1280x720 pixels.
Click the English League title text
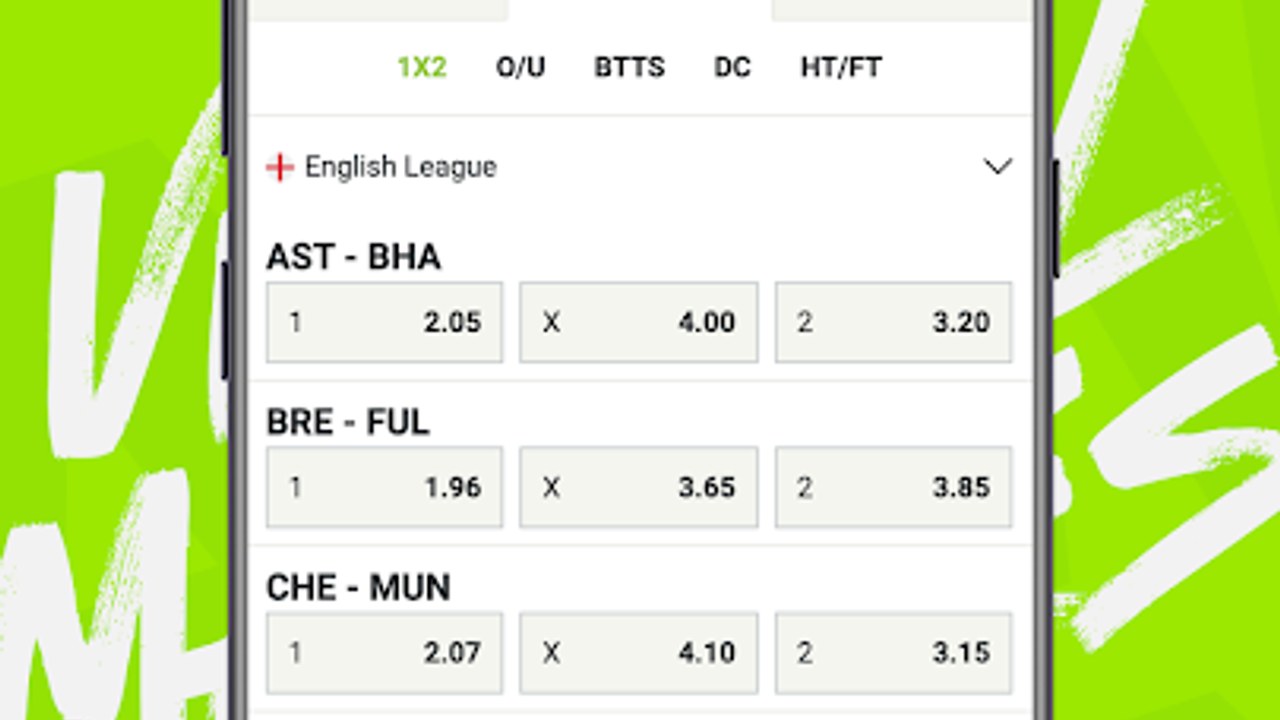pyautogui.click(x=400, y=167)
